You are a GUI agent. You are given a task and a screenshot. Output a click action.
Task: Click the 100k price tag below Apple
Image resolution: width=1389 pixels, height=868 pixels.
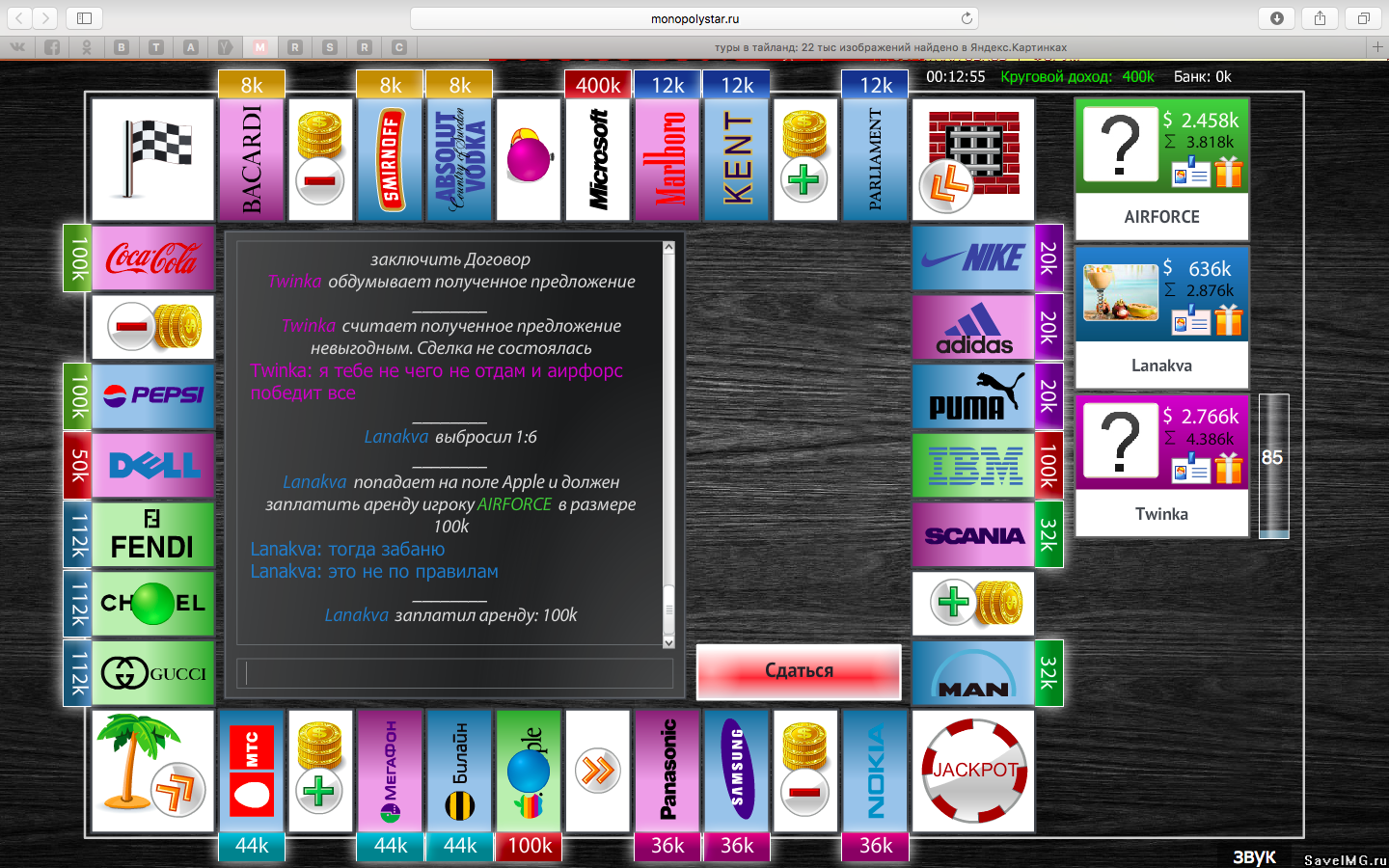click(530, 846)
